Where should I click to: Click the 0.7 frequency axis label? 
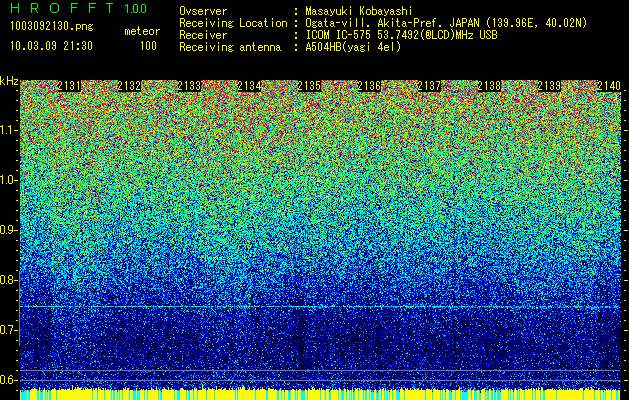pyautogui.click(x=8, y=330)
